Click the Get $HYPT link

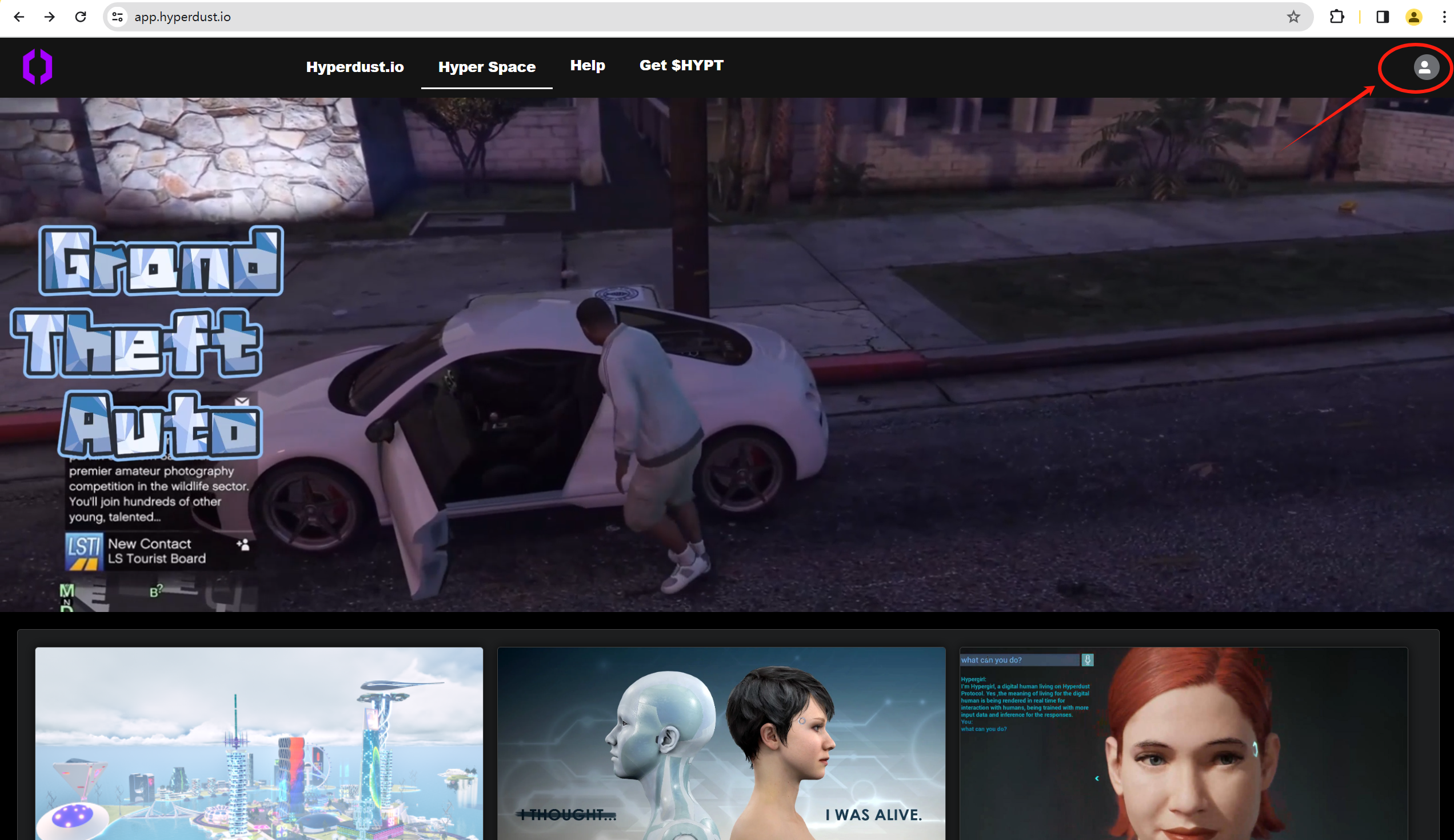(681, 65)
